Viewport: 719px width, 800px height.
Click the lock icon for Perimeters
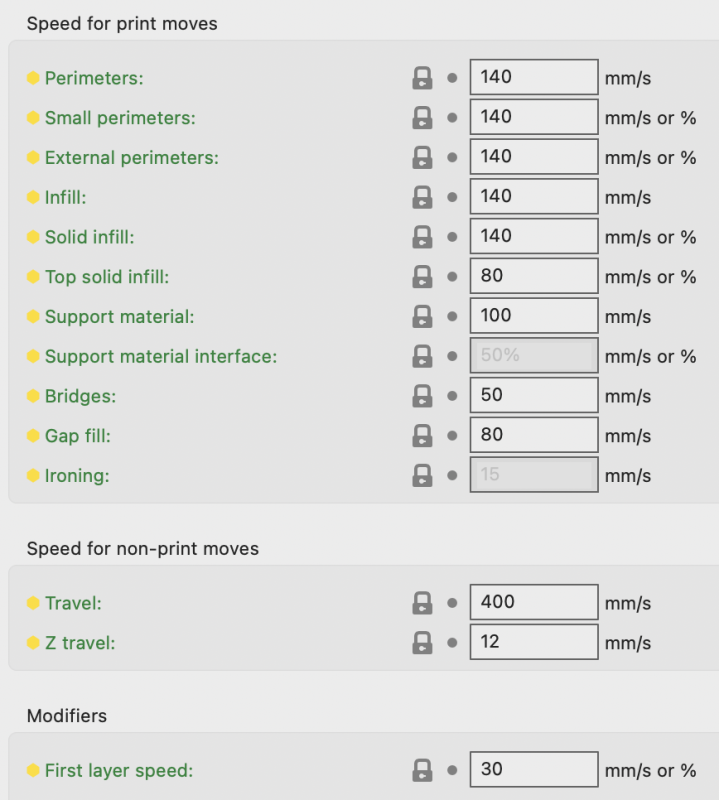click(x=422, y=78)
